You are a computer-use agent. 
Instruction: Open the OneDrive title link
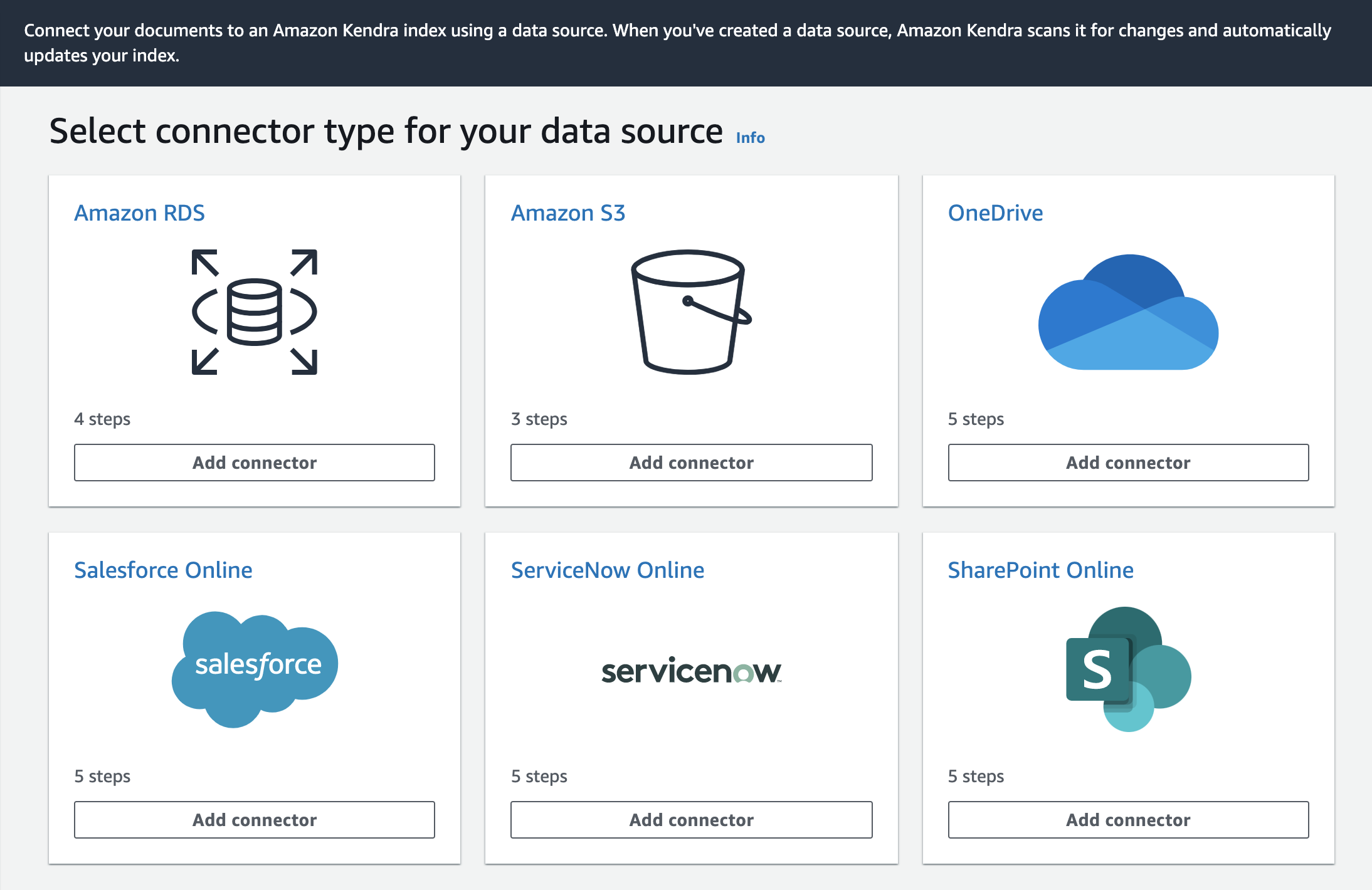pos(995,213)
